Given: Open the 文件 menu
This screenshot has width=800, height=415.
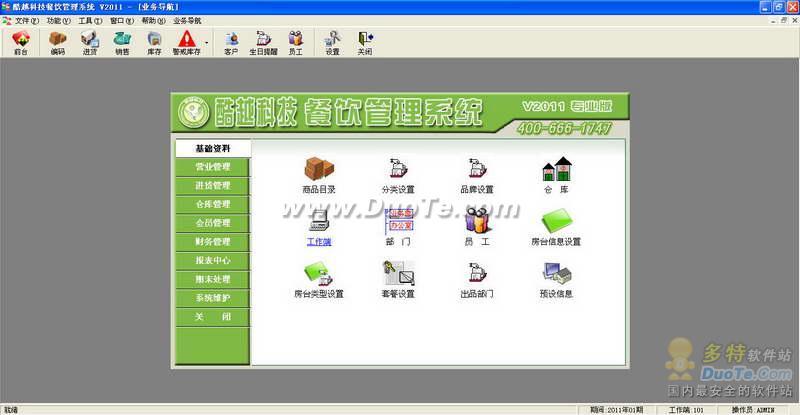Looking at the screenshot, I should (x=27, y=21).
